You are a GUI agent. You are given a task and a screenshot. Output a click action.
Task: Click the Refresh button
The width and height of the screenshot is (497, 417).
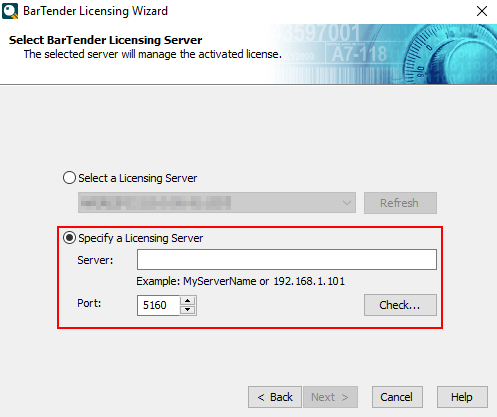tap(400, 203)
